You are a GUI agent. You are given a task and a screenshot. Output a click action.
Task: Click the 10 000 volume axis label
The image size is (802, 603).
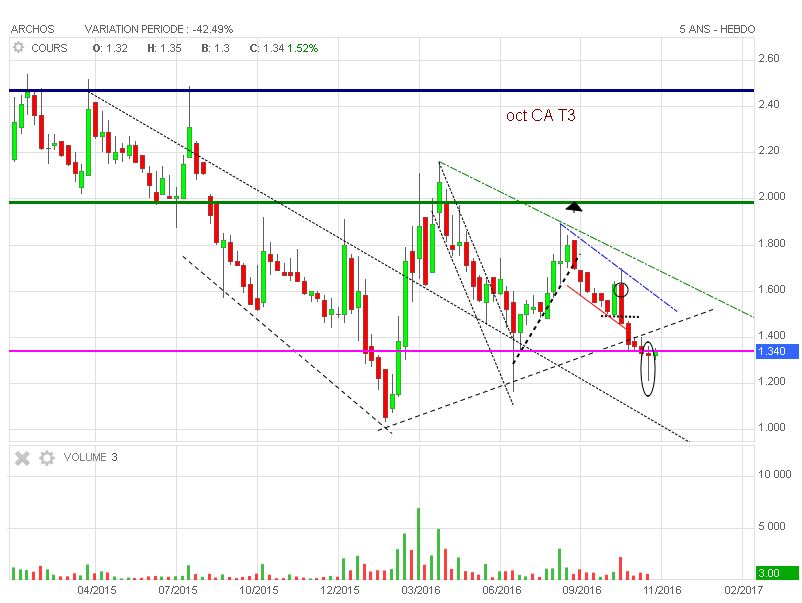click(x=774, y=474)
